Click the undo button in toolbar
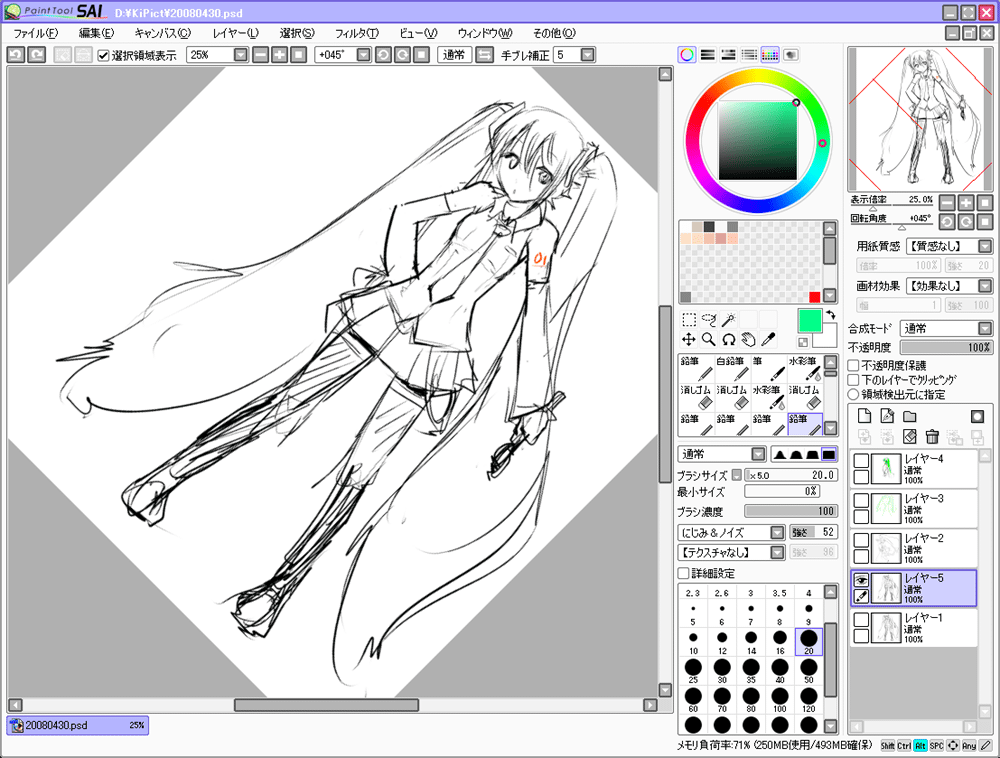The height and width of the screenshot is (758, 1000). click(x=16, y=55)
